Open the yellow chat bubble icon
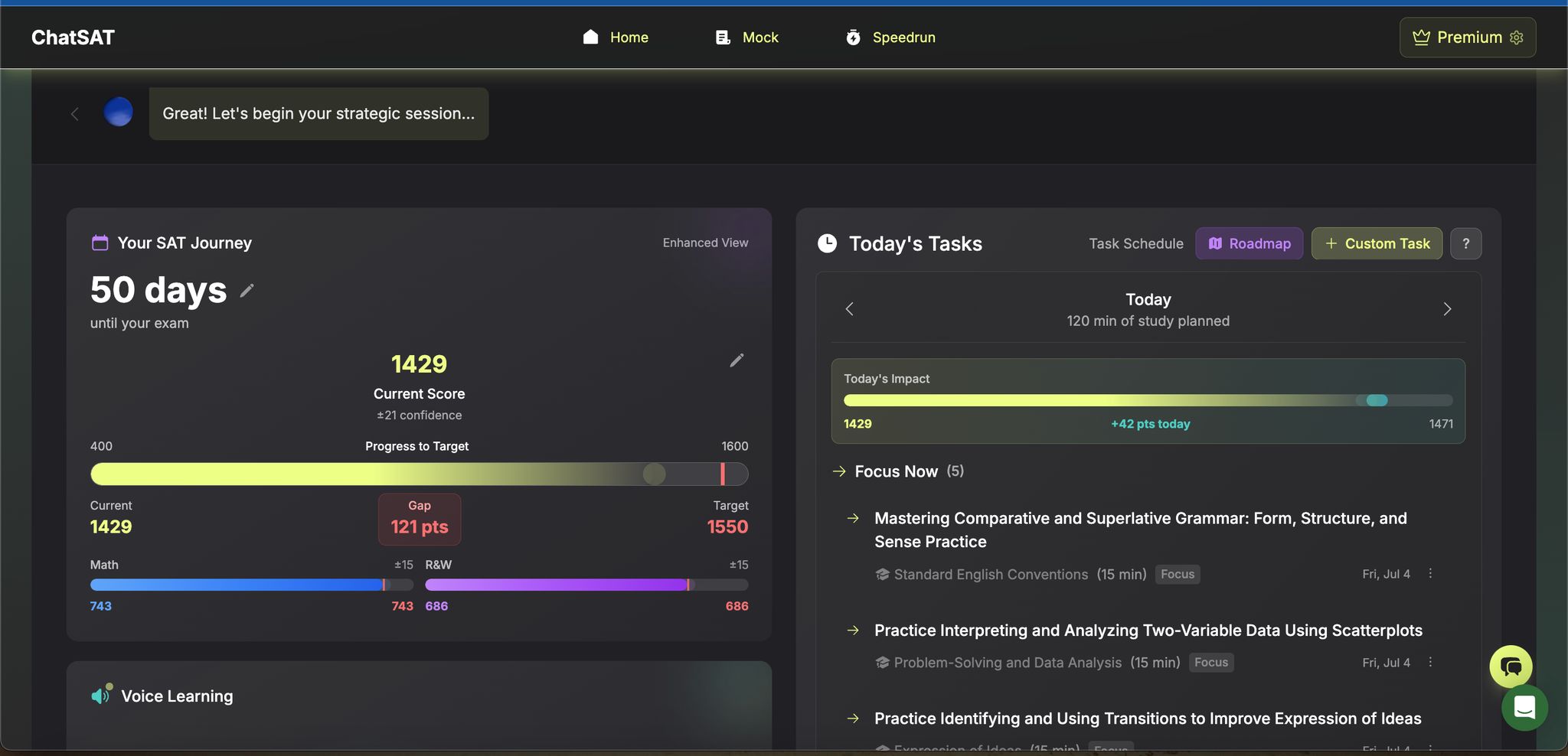 coord(1510,666)
